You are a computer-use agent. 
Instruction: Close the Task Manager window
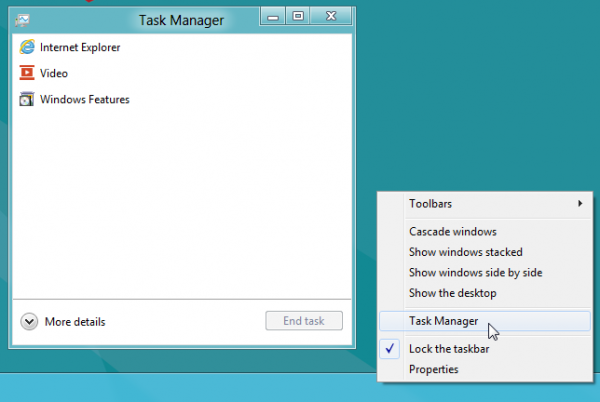click(331, 16)
